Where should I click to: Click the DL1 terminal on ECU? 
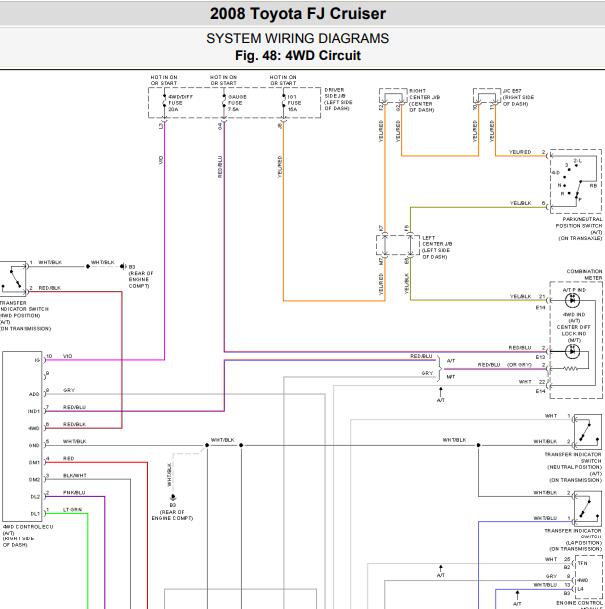point(35,514)
